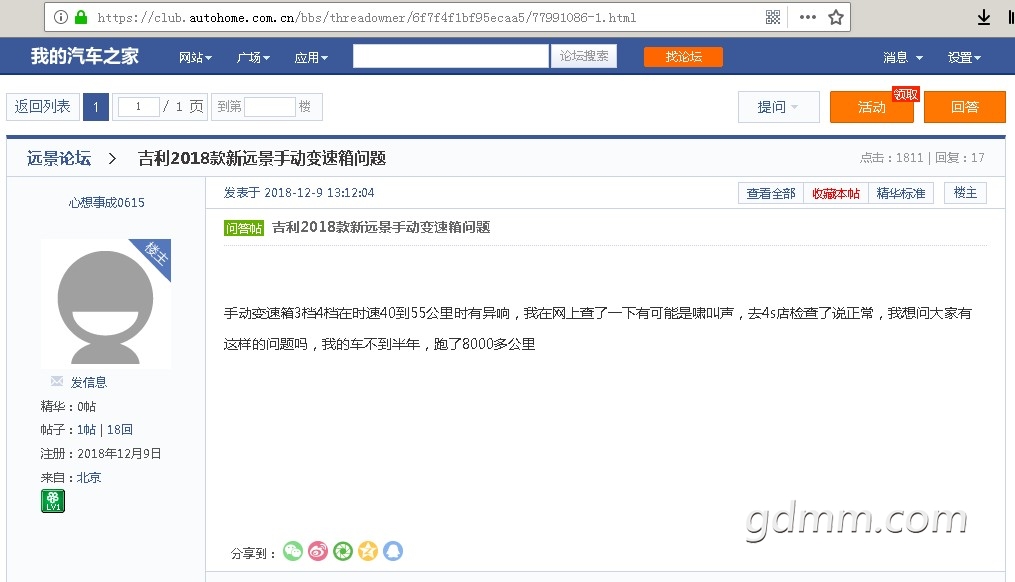The width and height of the screenshot is (1015, 582).
Task: Click the green 问答帖 tag
Action: [x=243, y=228]
